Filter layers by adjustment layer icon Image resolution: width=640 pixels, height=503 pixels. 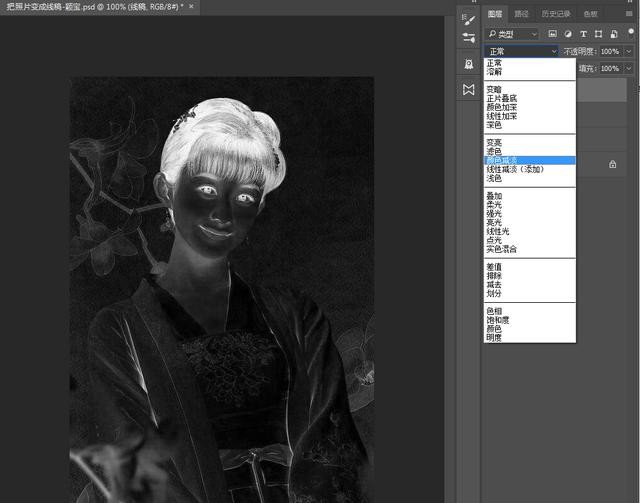(568, 34)
